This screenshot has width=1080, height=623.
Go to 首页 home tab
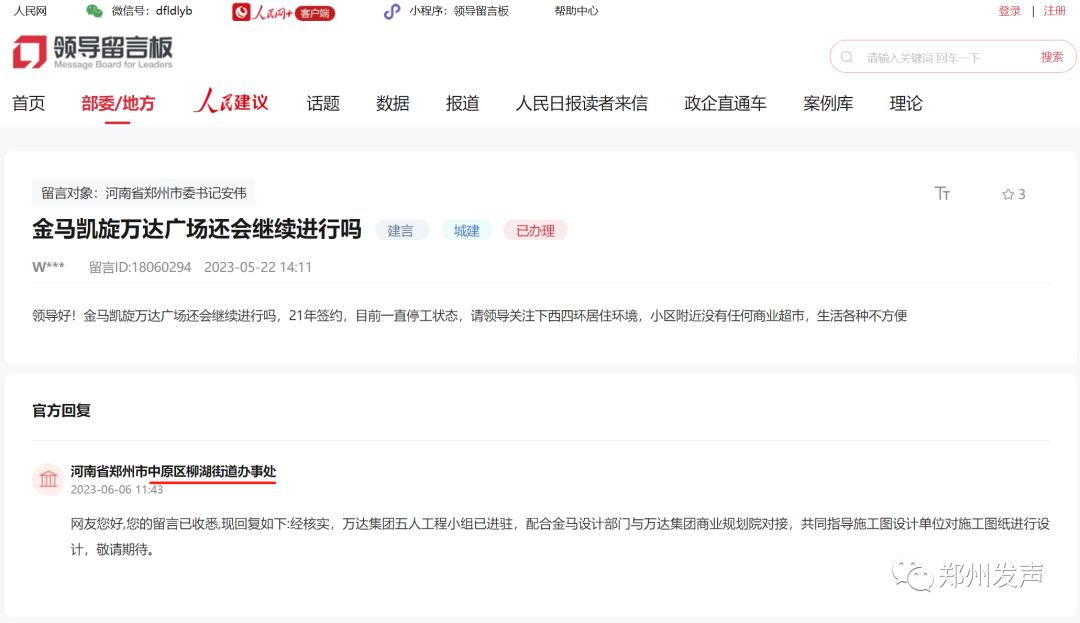28,103
